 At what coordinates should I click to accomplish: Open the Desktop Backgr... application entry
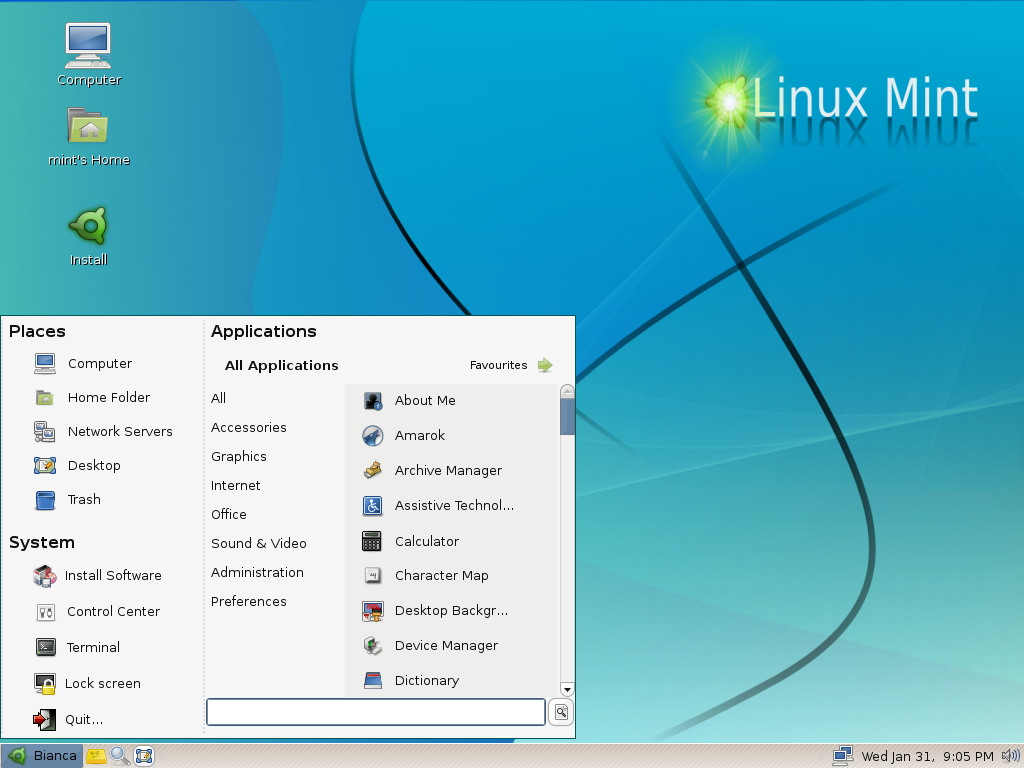(x=435, y=611)
